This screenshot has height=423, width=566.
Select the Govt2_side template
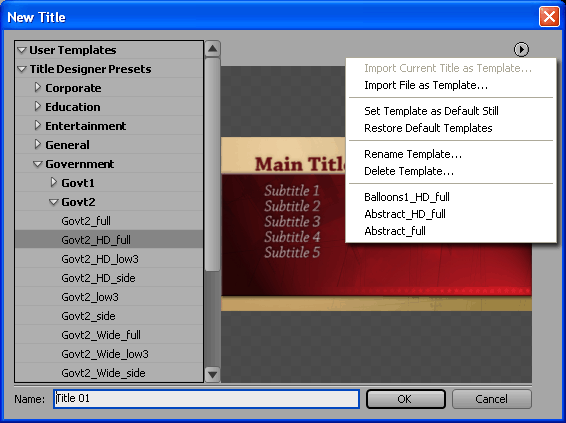[109, 316]
